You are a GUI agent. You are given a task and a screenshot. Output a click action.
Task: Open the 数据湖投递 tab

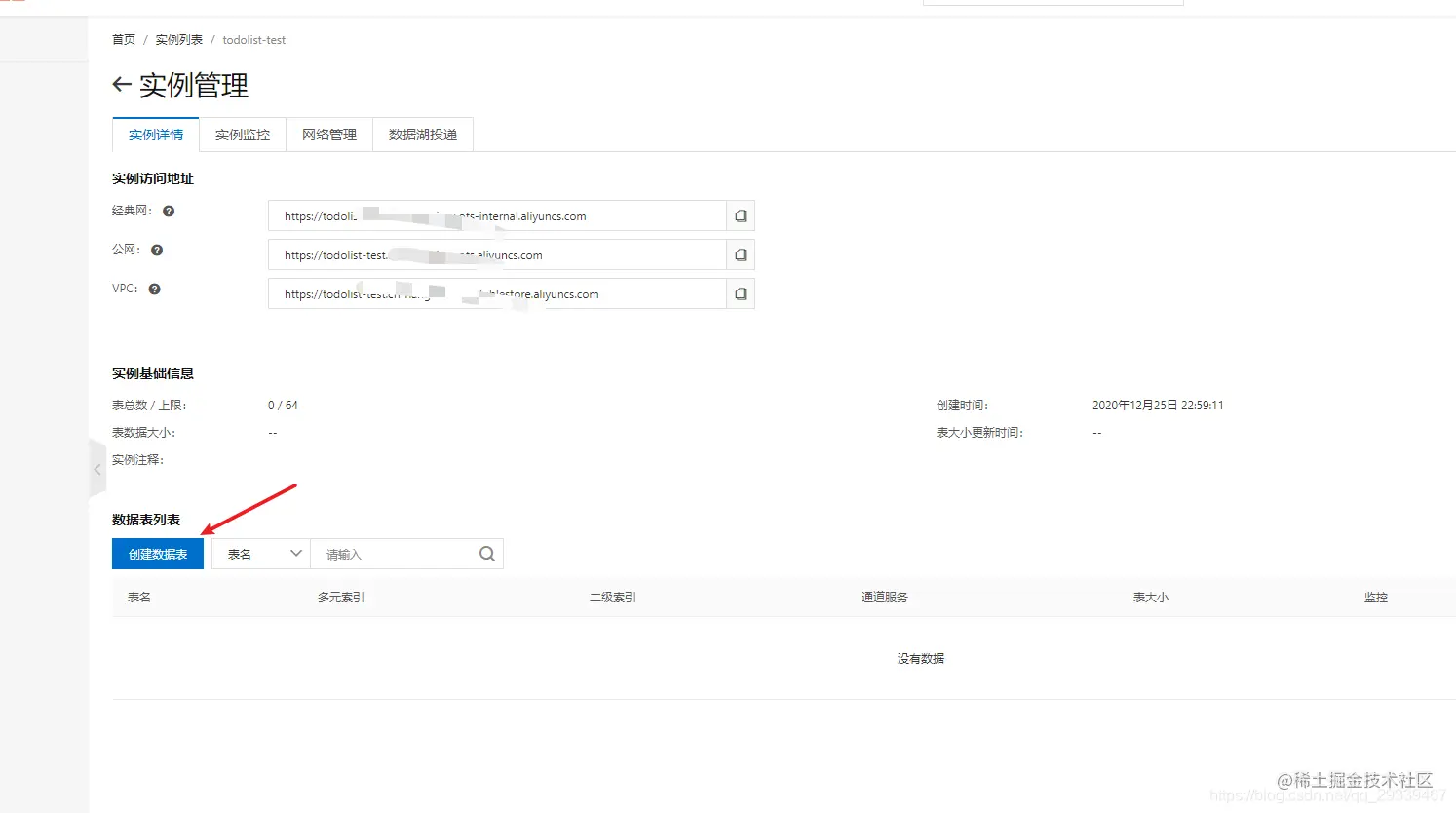tap(423, 135)
